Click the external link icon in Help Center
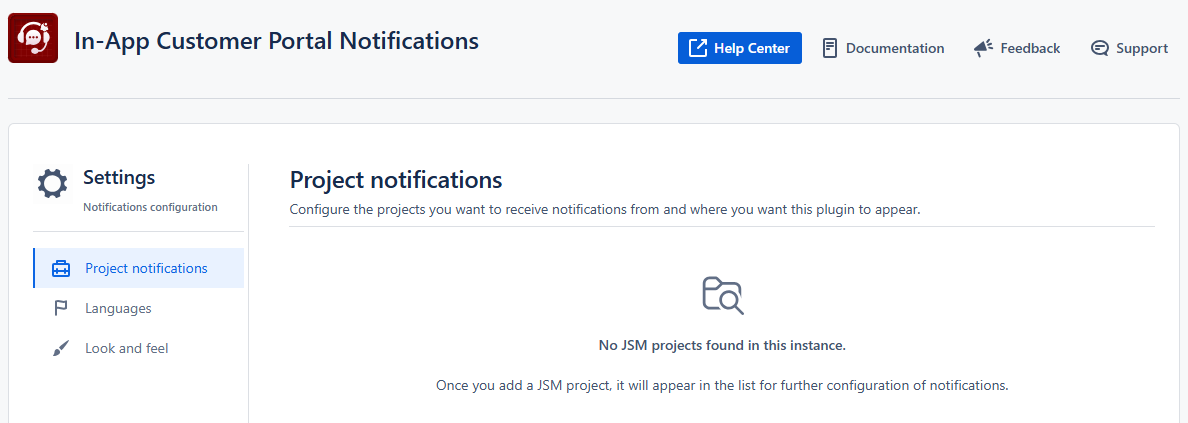This screenshot has height=423, width=1188. (697, 48)
